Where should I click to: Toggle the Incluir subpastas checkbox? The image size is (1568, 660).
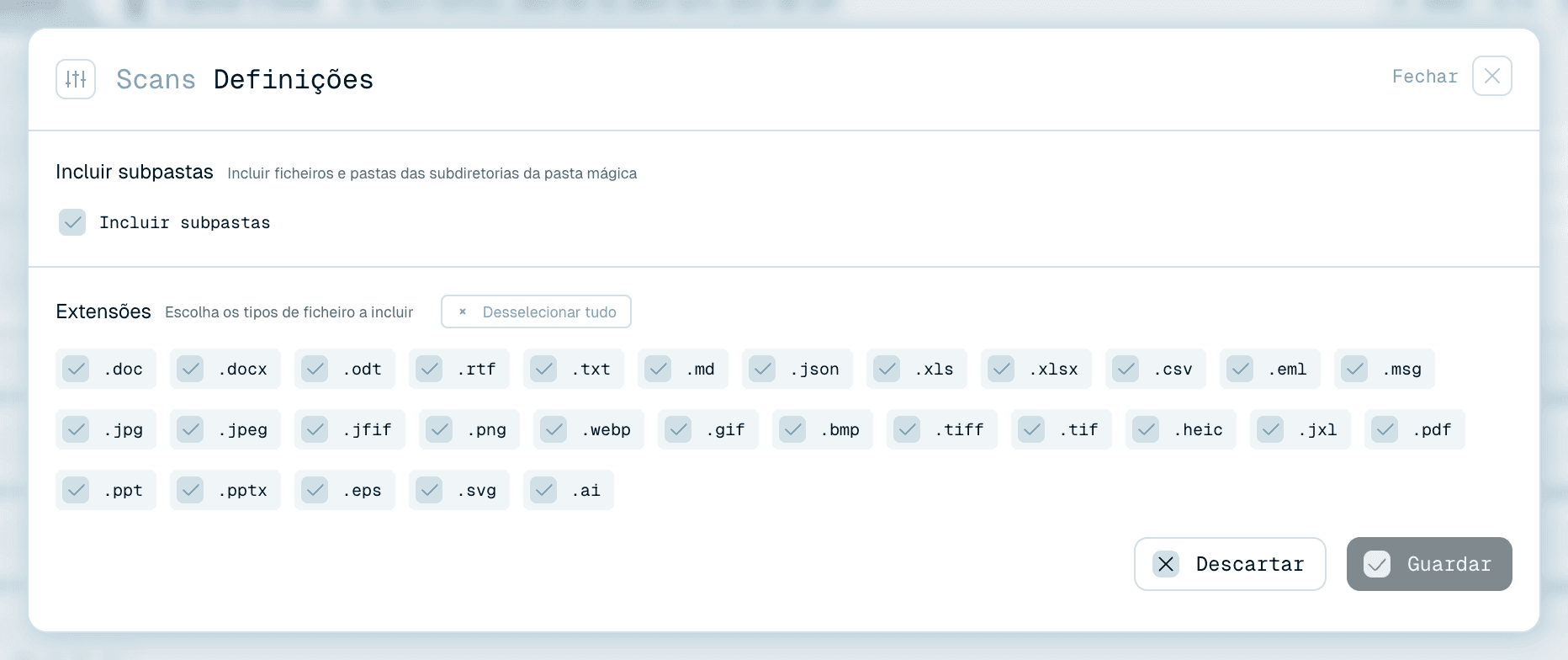coord(72,222)
